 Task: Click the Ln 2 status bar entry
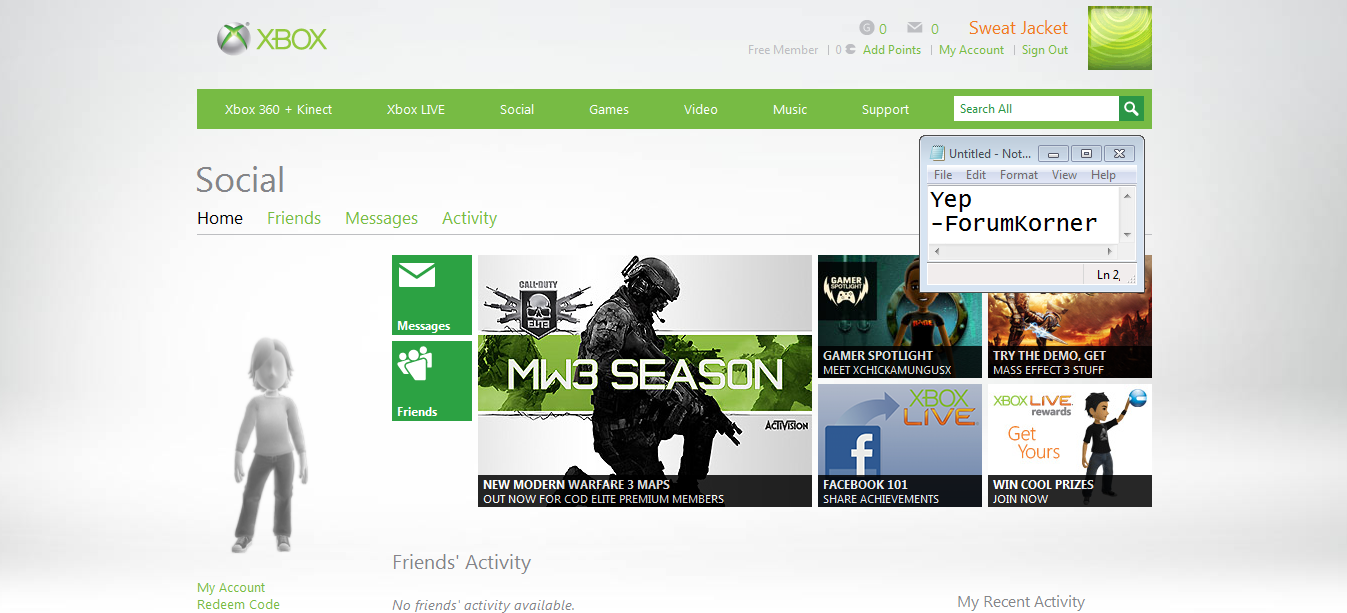pos(1108,275)
